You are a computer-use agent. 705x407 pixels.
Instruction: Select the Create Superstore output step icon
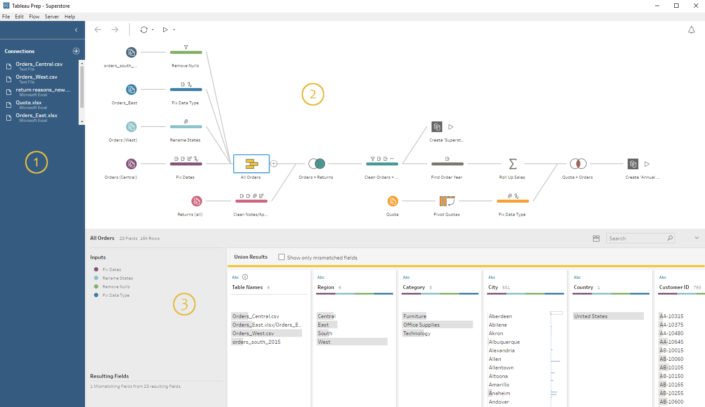click(x=437, y=127)
